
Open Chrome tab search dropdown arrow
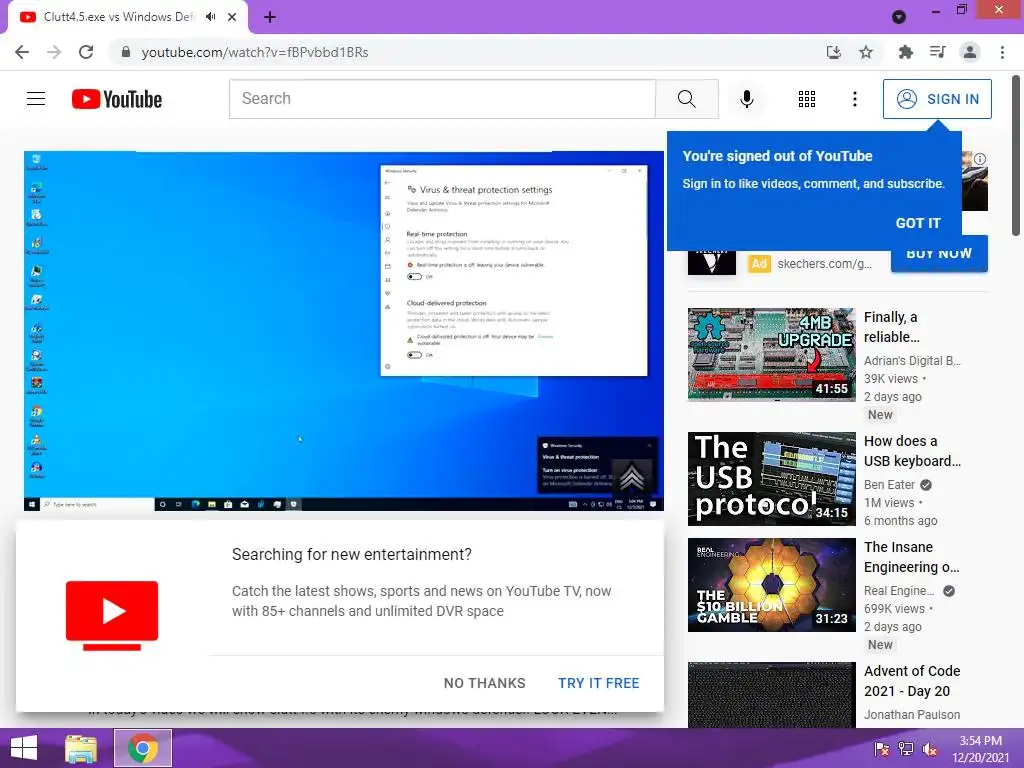click(899, 18)
